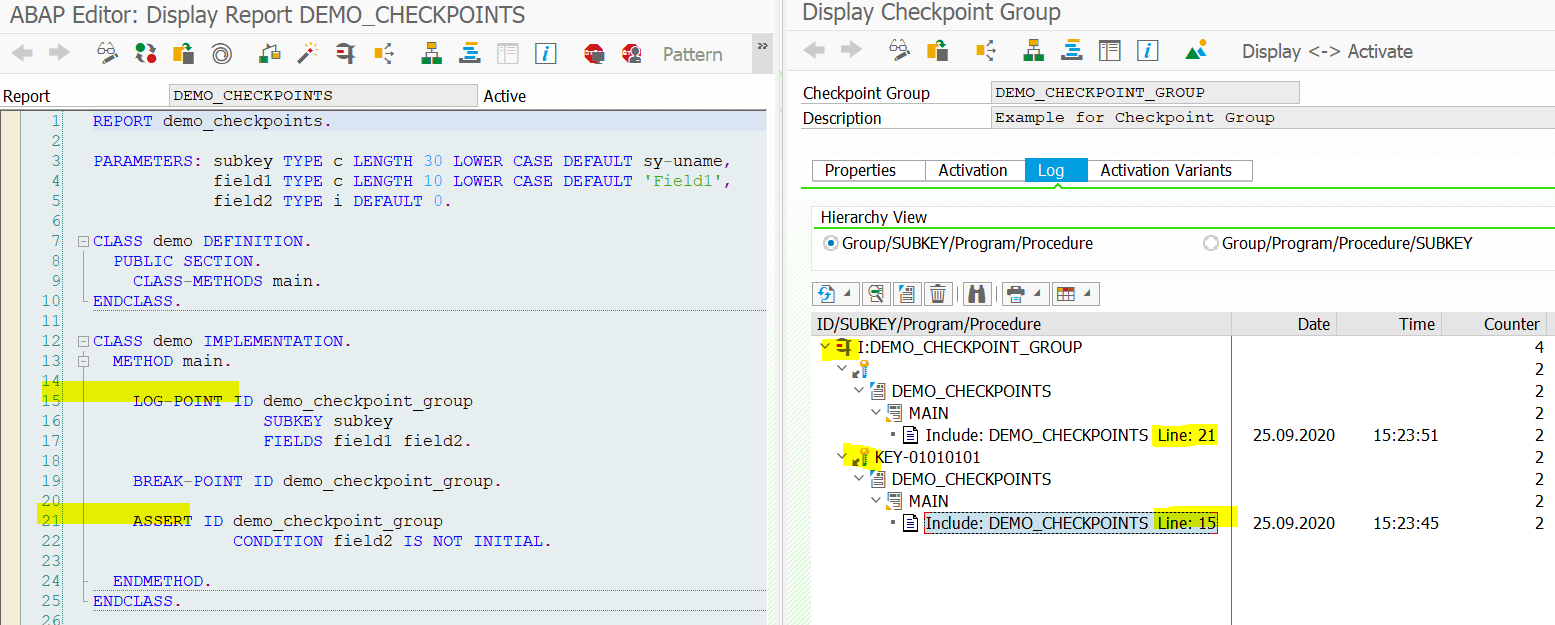Screen dimensions: 1555x625
Task: Click the Activate magic wand icon
Action: click(307, 53)
